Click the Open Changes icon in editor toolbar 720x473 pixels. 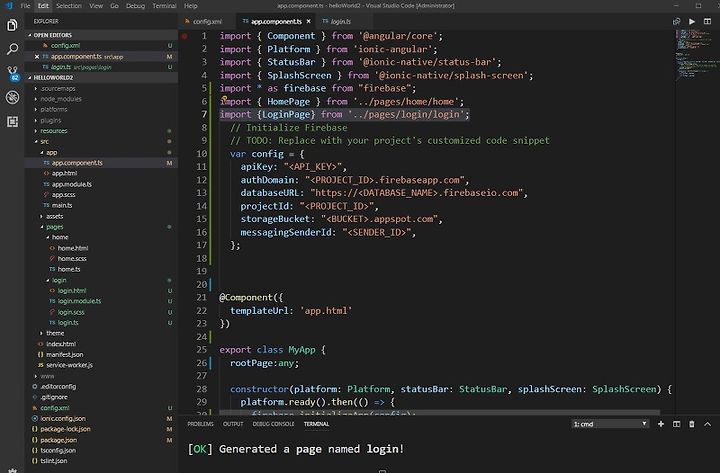point(676,22)
